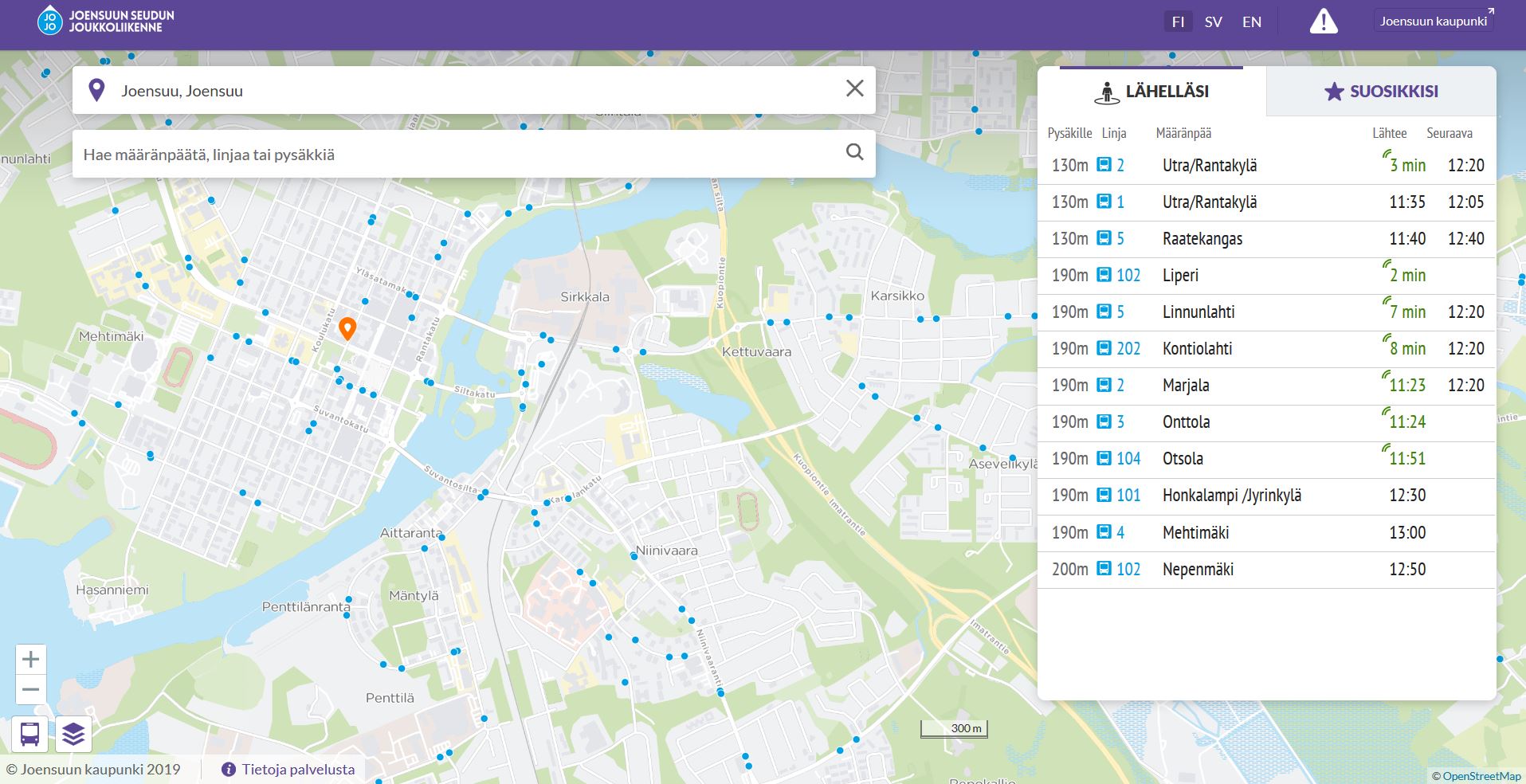1526x784 pixels.
Task: Open the disruption warning triangle icon
Action: pyautogui.click(x=1324, y=22)
